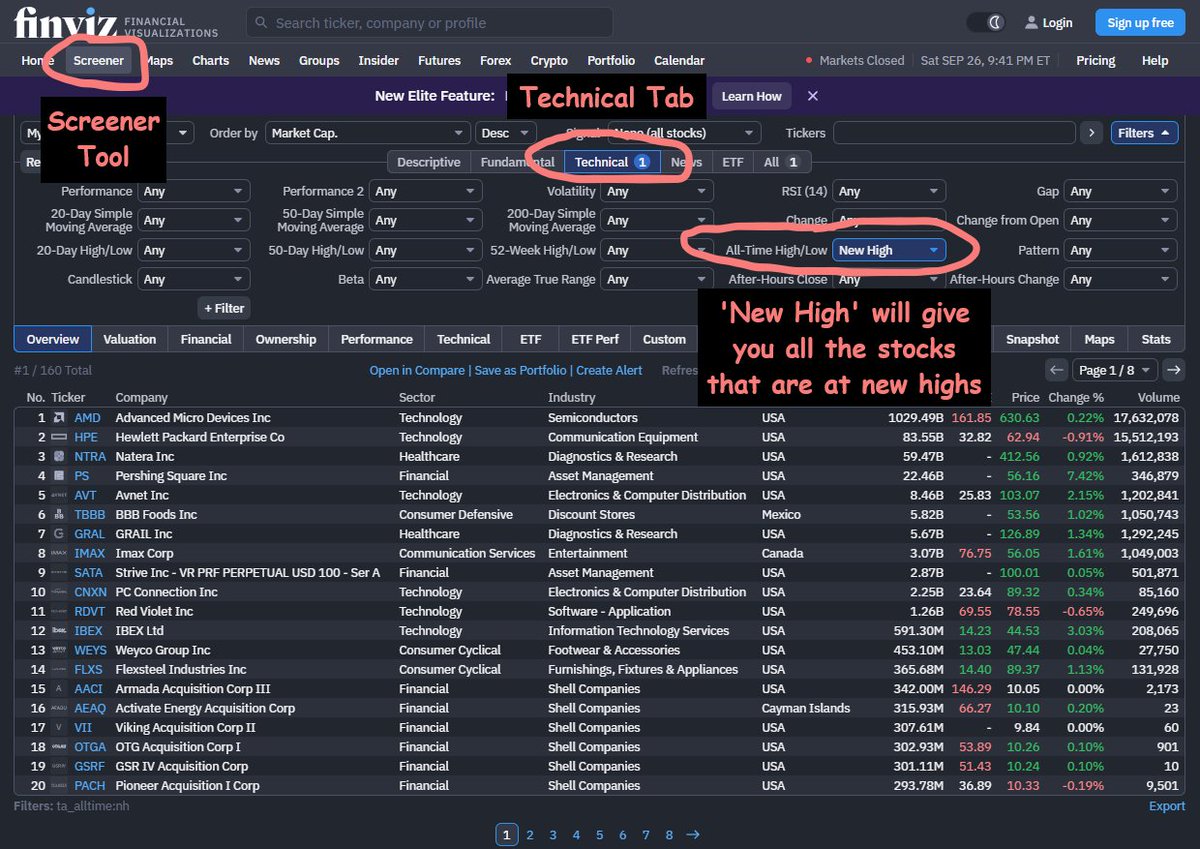Go to previous page arrow button
This screenshot has width=1200, height=849.
pyautogui.click(x=1057, y=370)
